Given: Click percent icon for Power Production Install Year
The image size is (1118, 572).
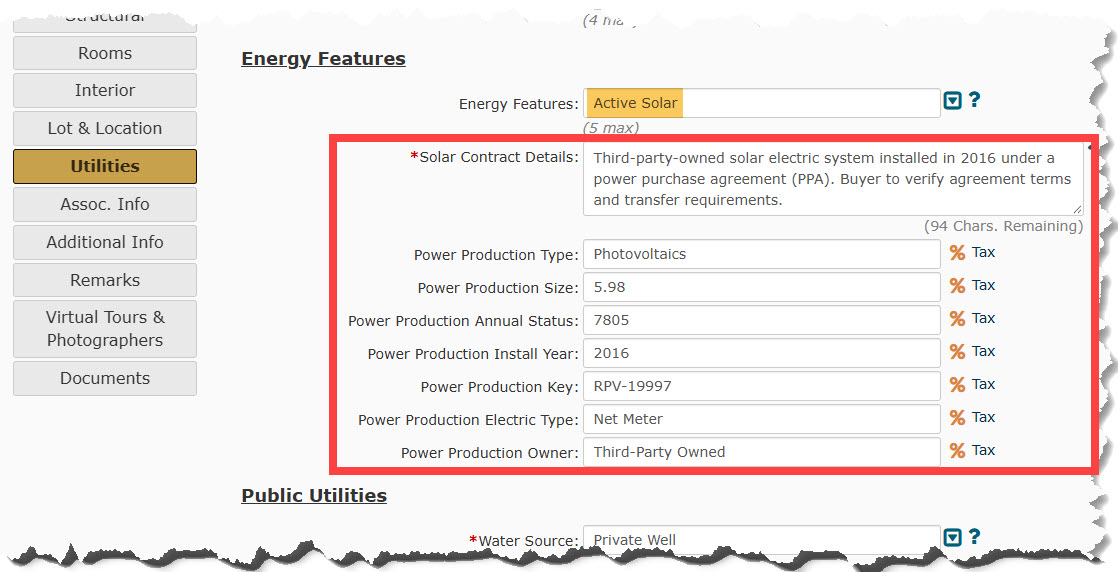Looking at the screenshot, I should click(957, 352).
